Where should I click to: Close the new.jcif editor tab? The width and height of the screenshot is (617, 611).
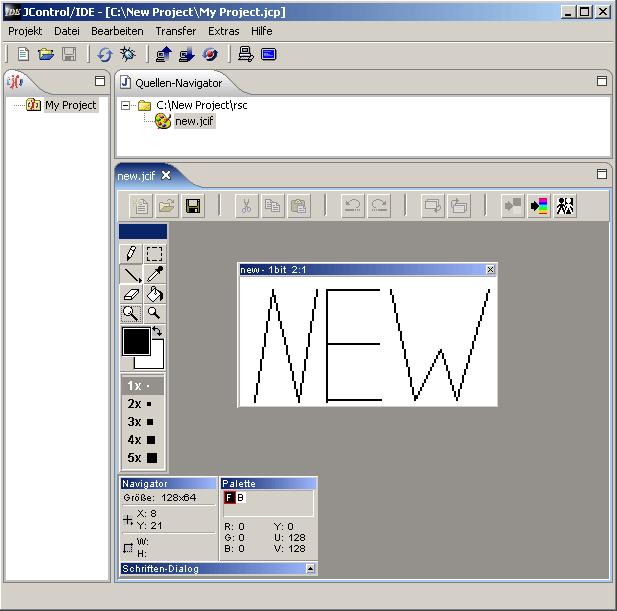pyautogui.click(x=167, y=175)
